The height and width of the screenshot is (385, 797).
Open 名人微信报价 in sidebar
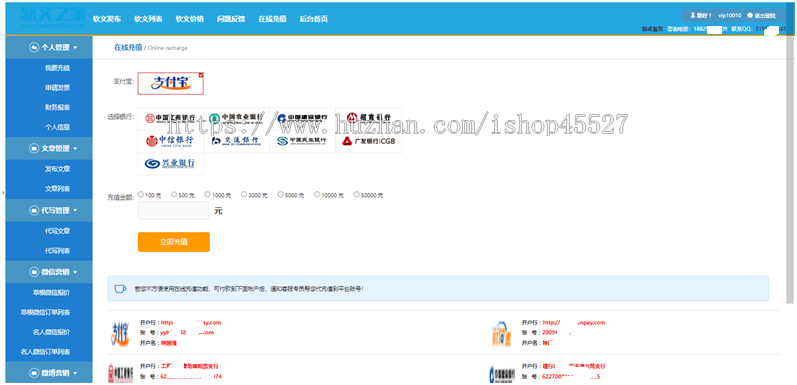[x=51, y=332]
